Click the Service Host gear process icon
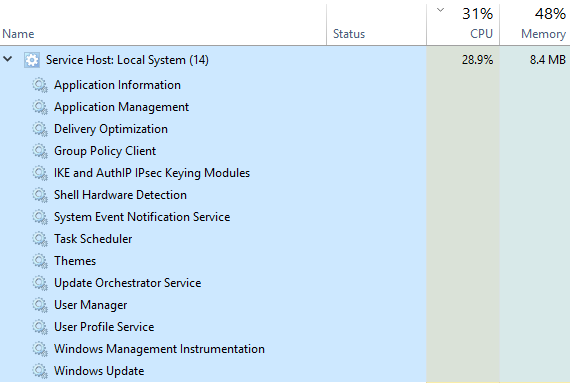The height and width of the screenshot is (383, 570). (x=32, y=60)
